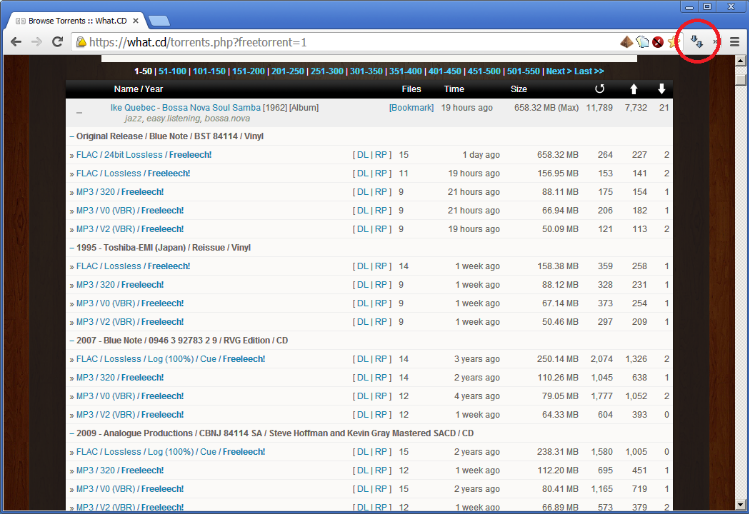Sort by seeders using the up-arrow header

tap(633, 89)
